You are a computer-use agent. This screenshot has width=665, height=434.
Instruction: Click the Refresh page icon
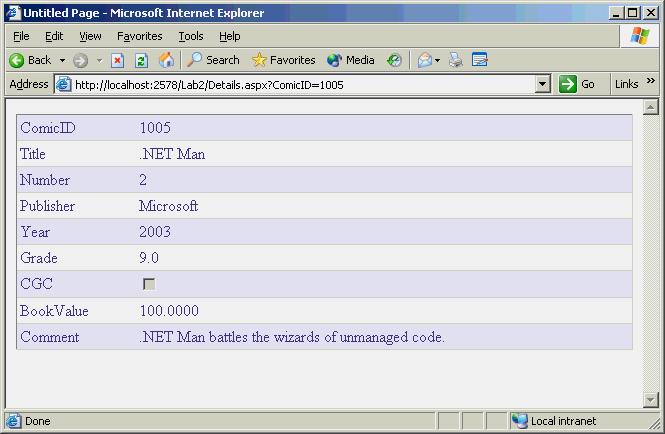(141, 61)
